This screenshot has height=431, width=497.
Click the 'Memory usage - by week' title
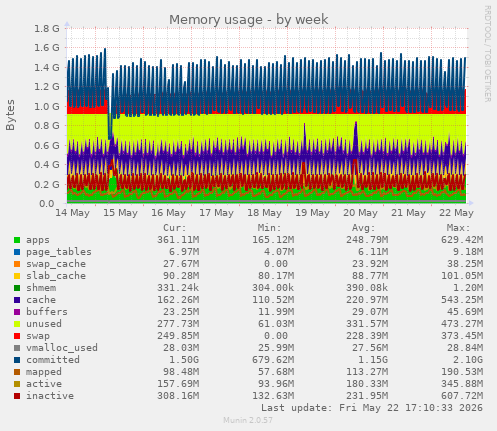click(249, 20)
